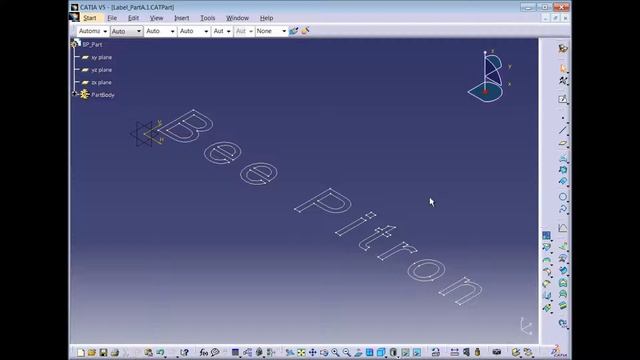Open the Help menu

pyautogui.click(x=266, y=18)
